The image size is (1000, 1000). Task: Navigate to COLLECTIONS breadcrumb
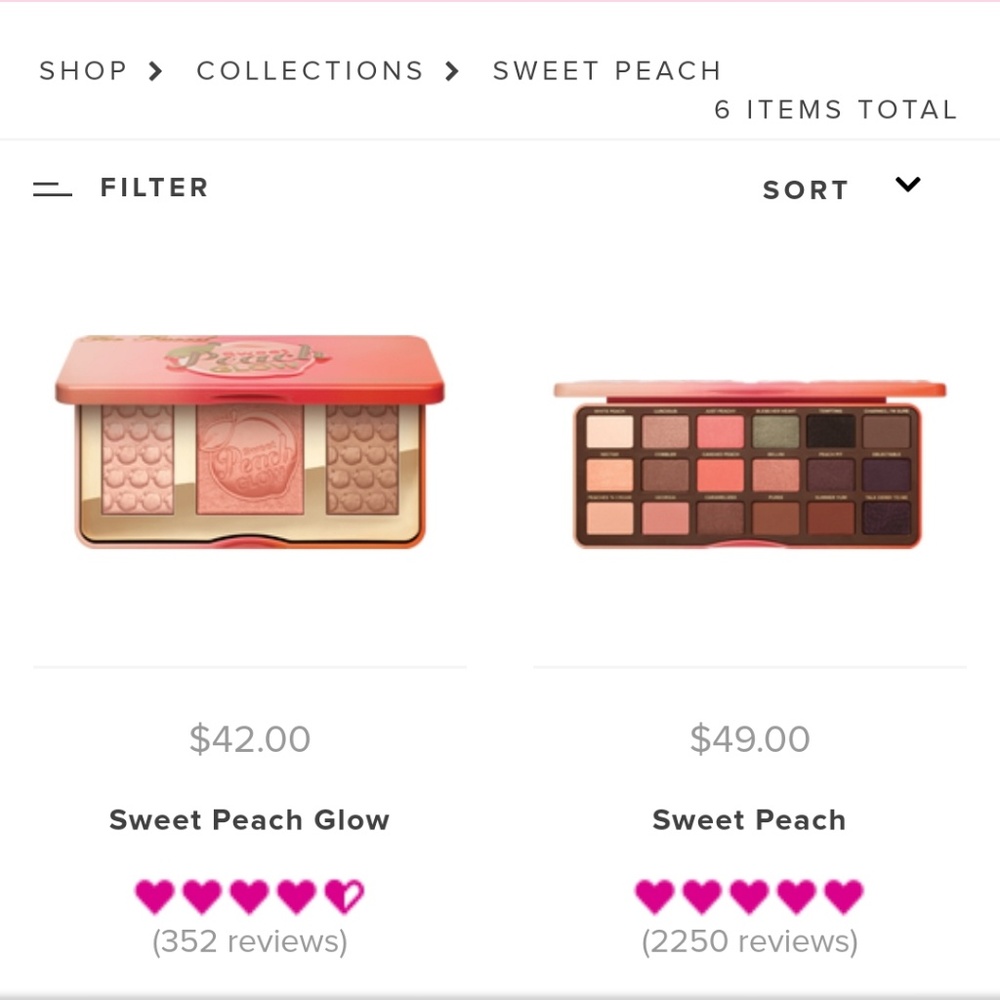point(310,70)
